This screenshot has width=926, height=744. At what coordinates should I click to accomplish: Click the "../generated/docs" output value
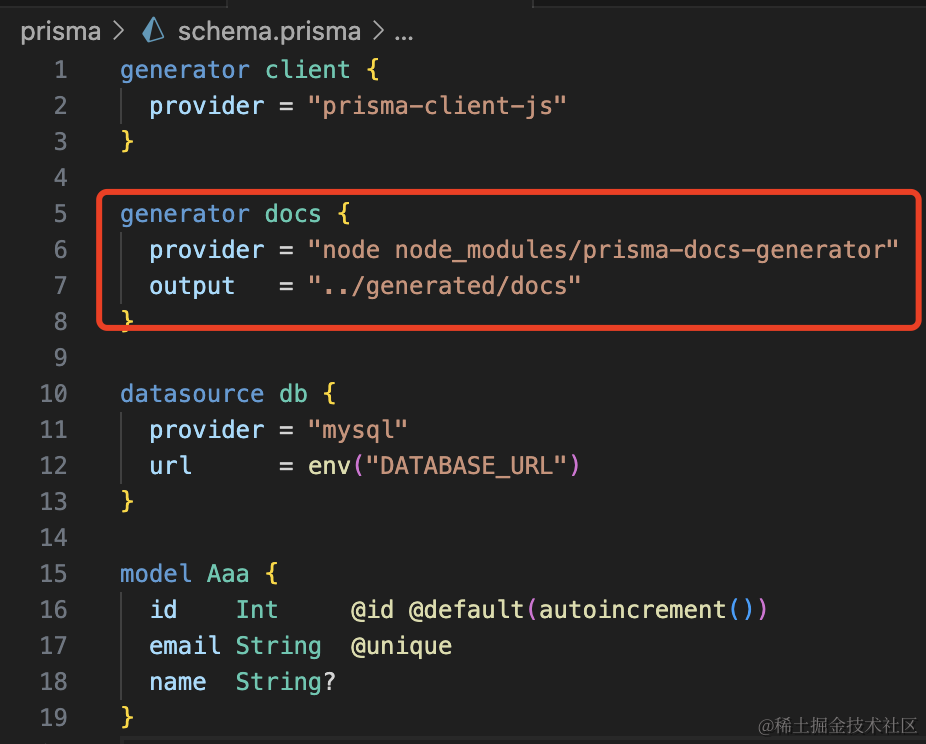click(x=444, y=286)
